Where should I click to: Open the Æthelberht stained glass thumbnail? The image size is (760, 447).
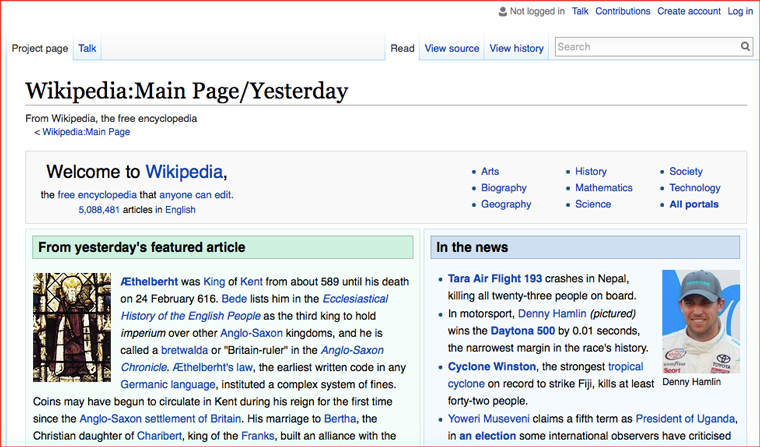click(72, 327)
